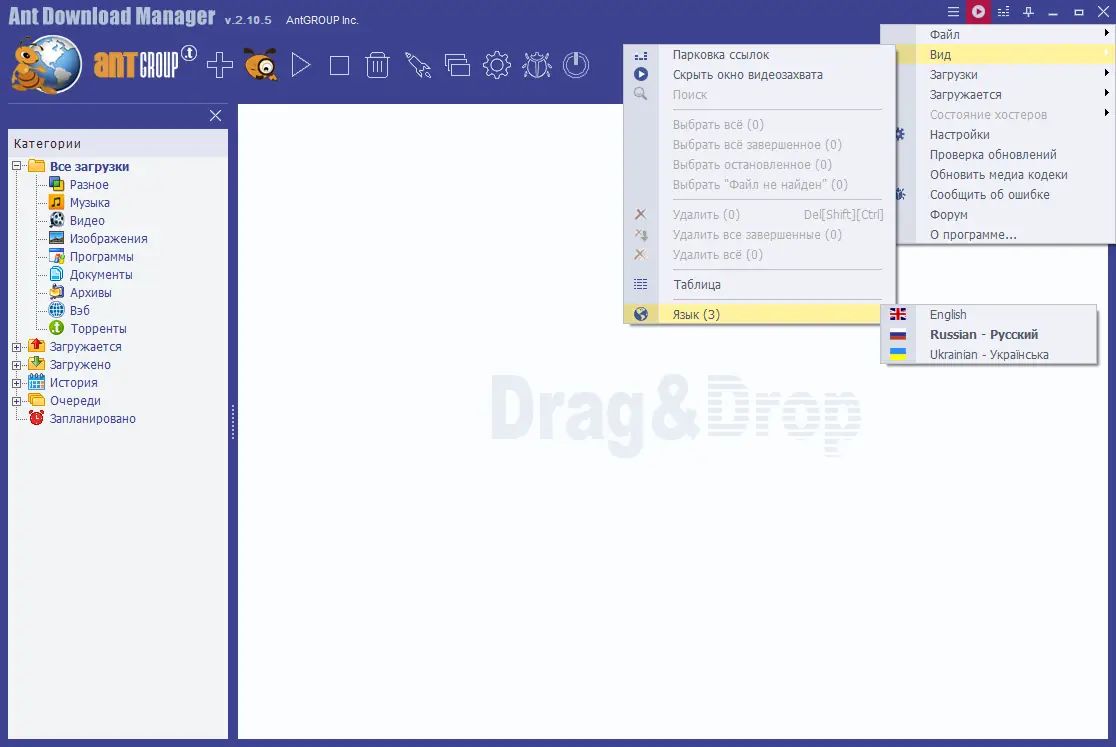Click the bug report icon in the toolbar
The image size is (1116, 747).
click(537, 64)
